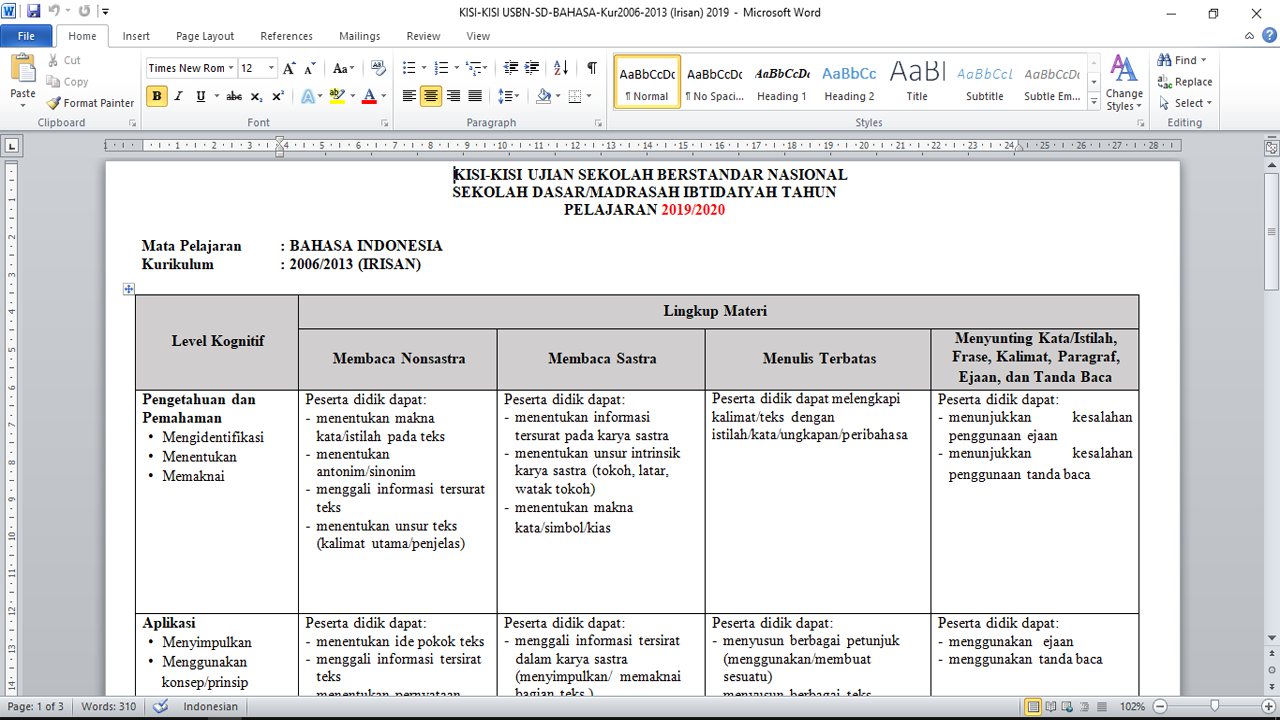Click the 102% zoom level

[x=1132, y=706]
